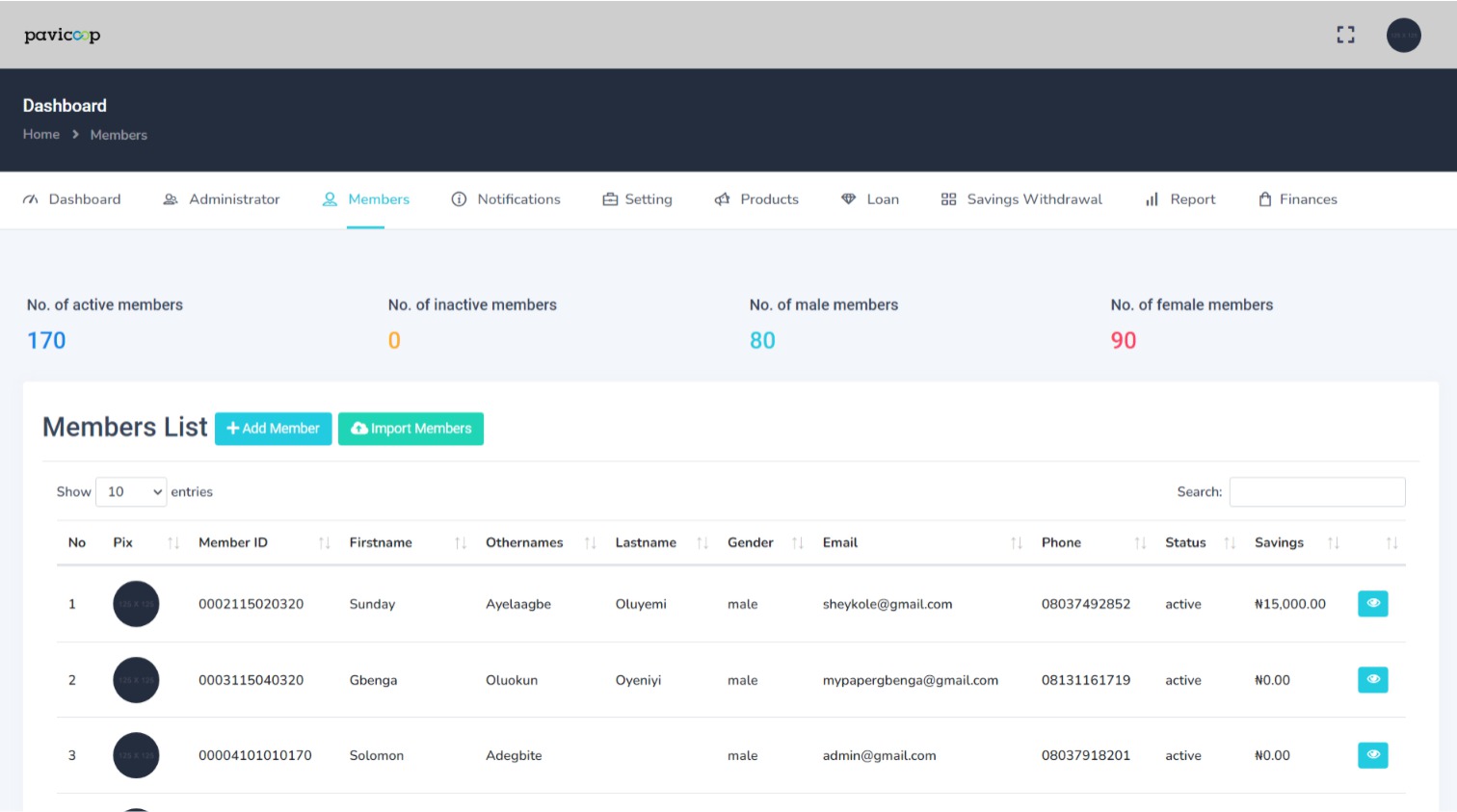The image size is (1457, 812).
Task: Select the Members tab
Action: pos(366,199)
